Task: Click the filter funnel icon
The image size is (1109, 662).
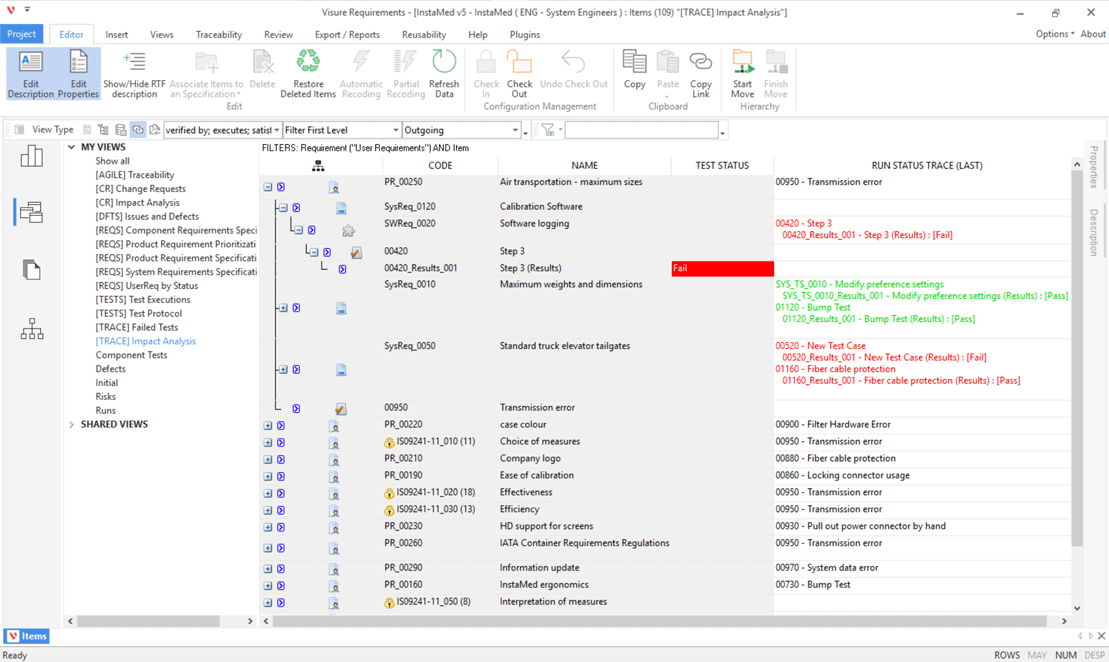Action: 548,130
